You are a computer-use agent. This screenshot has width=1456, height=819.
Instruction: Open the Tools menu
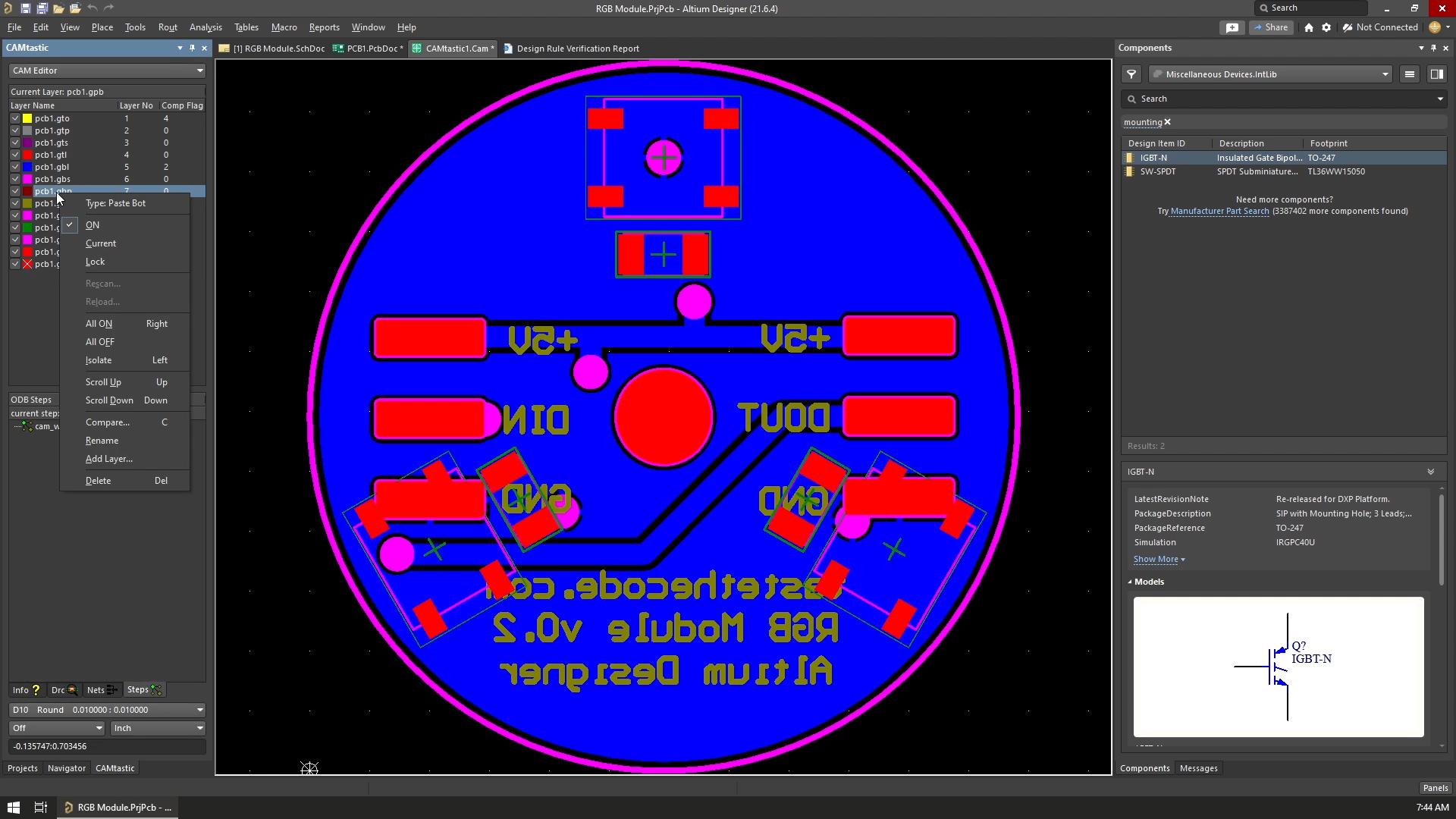(x=135, y=27)
